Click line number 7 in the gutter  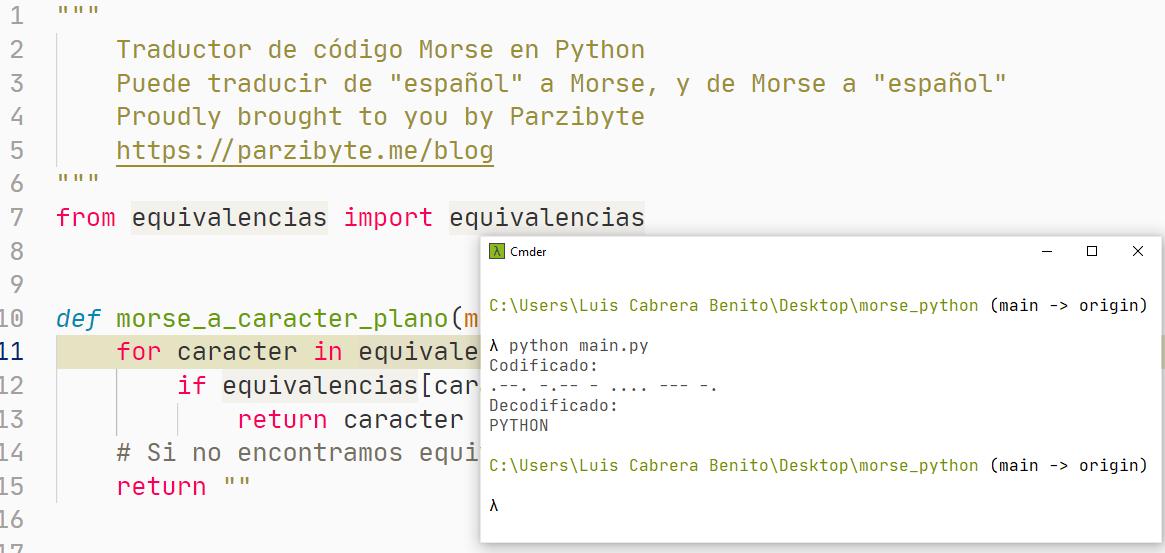tap(16, 218)
